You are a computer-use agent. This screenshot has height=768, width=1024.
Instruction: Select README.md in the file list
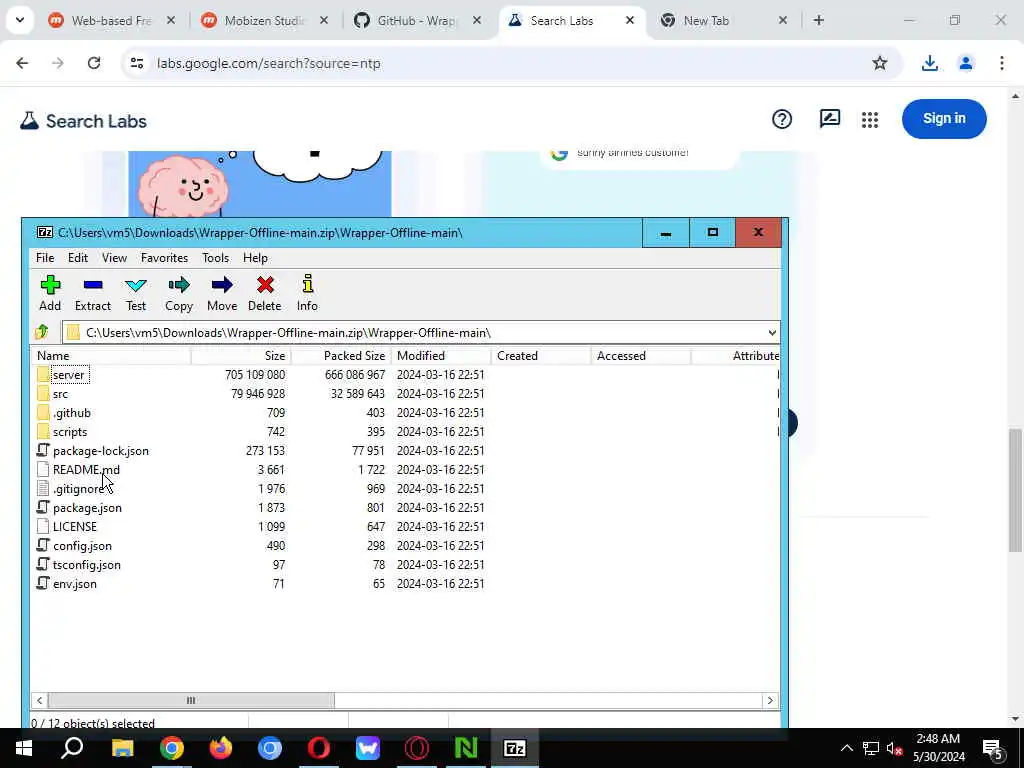[86, 470]
